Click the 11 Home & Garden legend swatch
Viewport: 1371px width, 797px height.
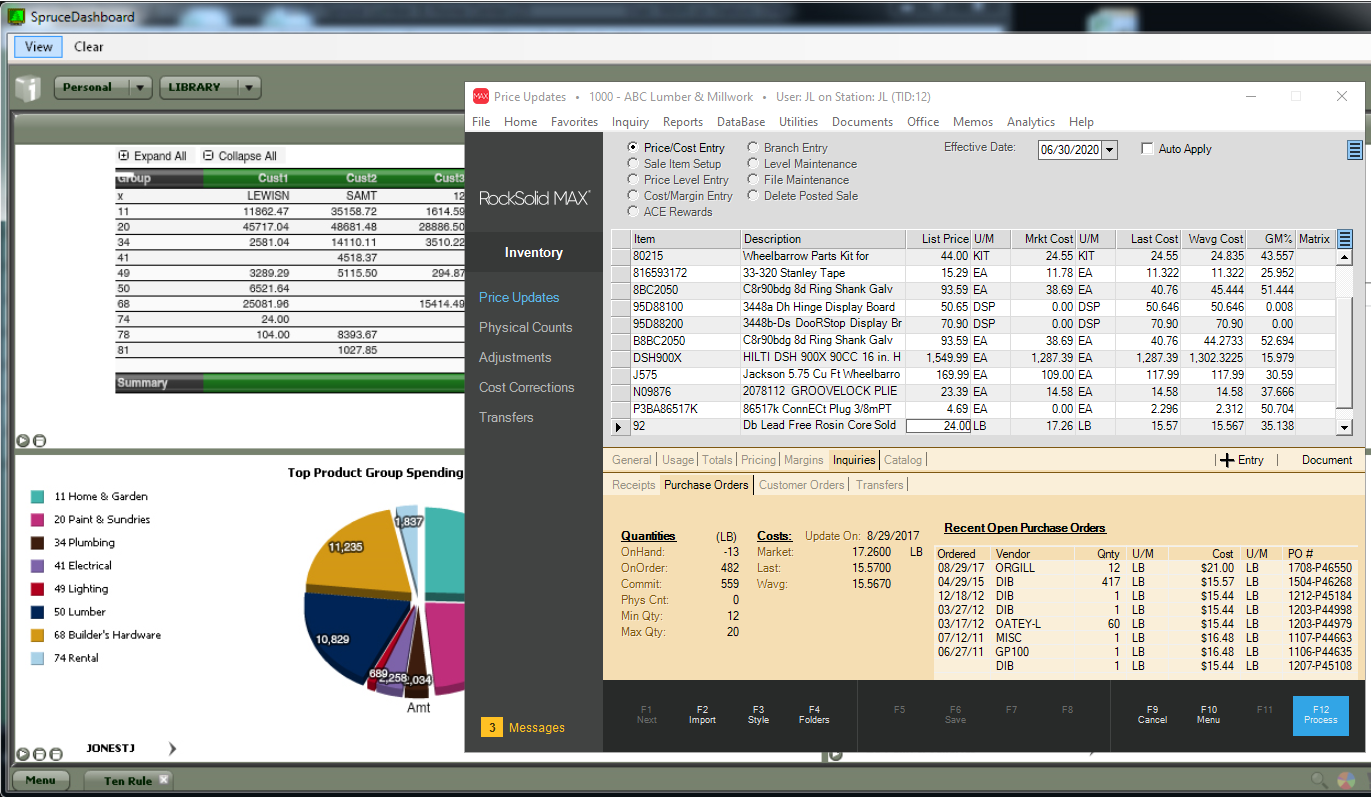coord(37,496)
